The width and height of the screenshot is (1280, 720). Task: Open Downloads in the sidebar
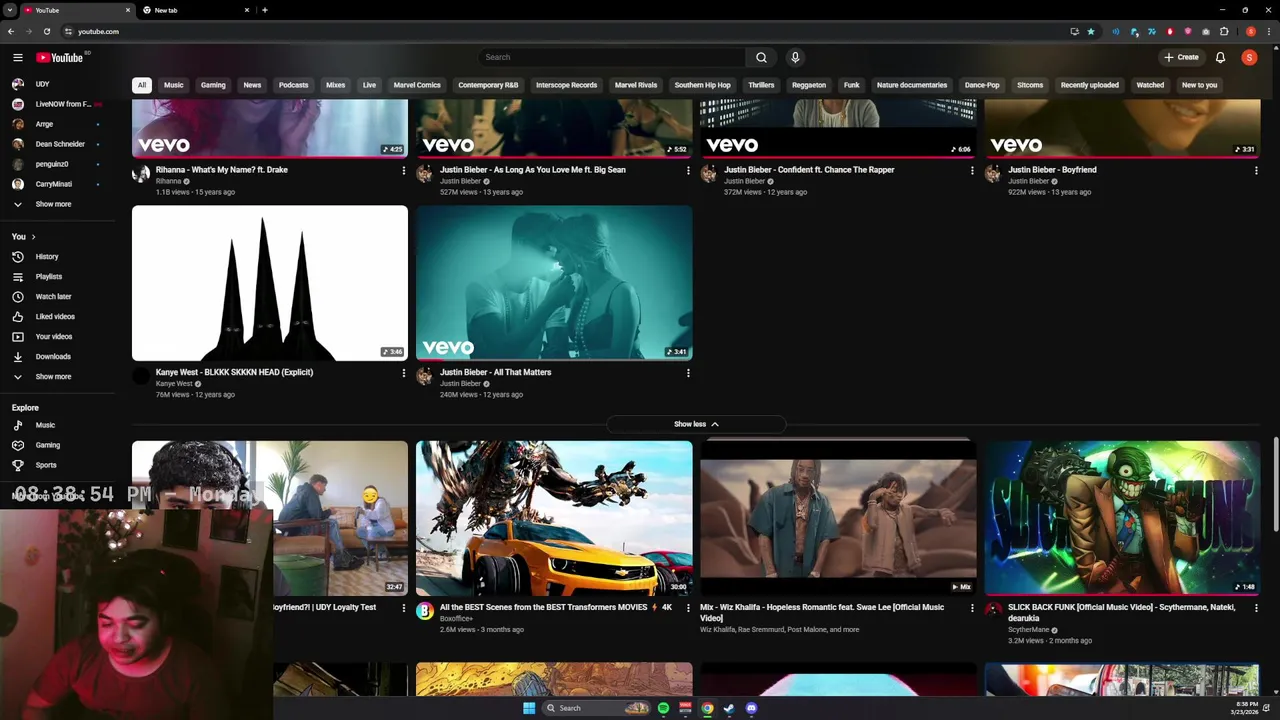point(60,357)
